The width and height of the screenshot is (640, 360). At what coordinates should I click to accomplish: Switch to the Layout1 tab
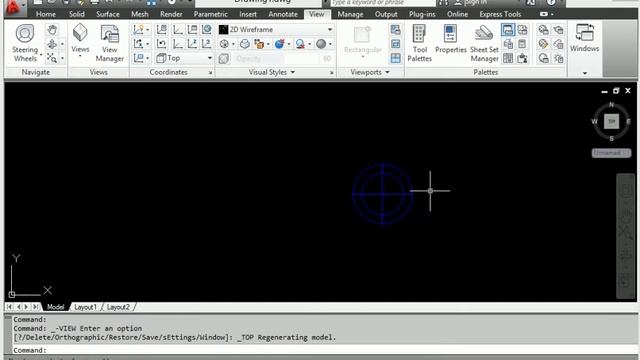coord(85,307)
